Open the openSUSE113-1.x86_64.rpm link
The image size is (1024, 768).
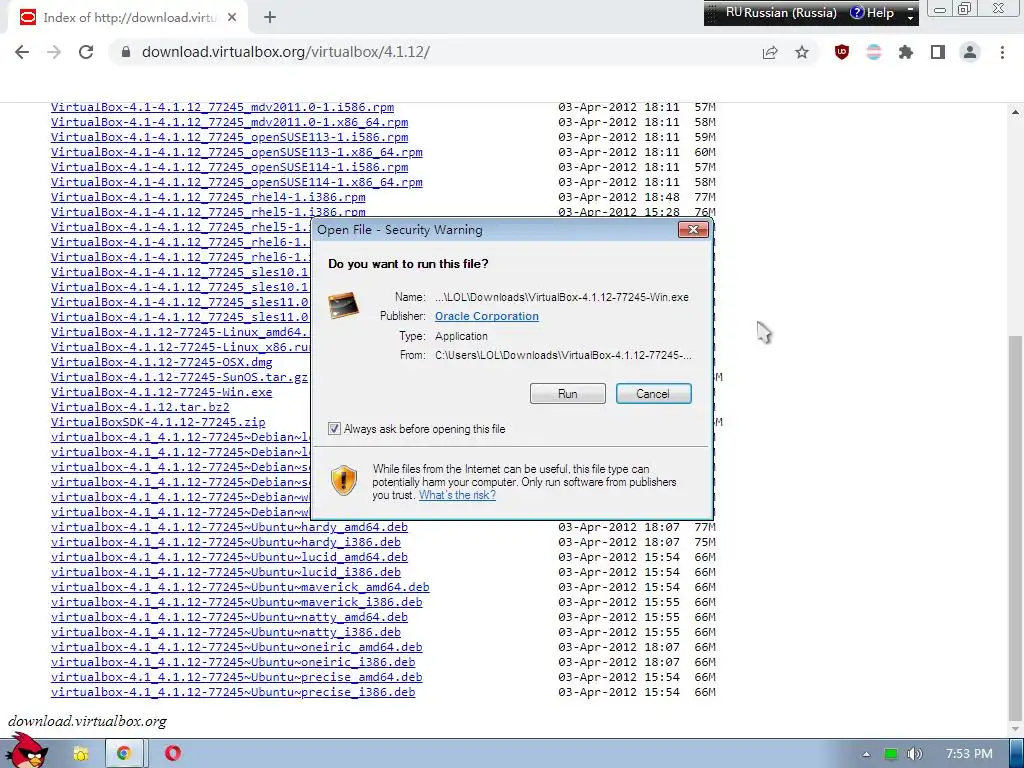click(236, 152)
